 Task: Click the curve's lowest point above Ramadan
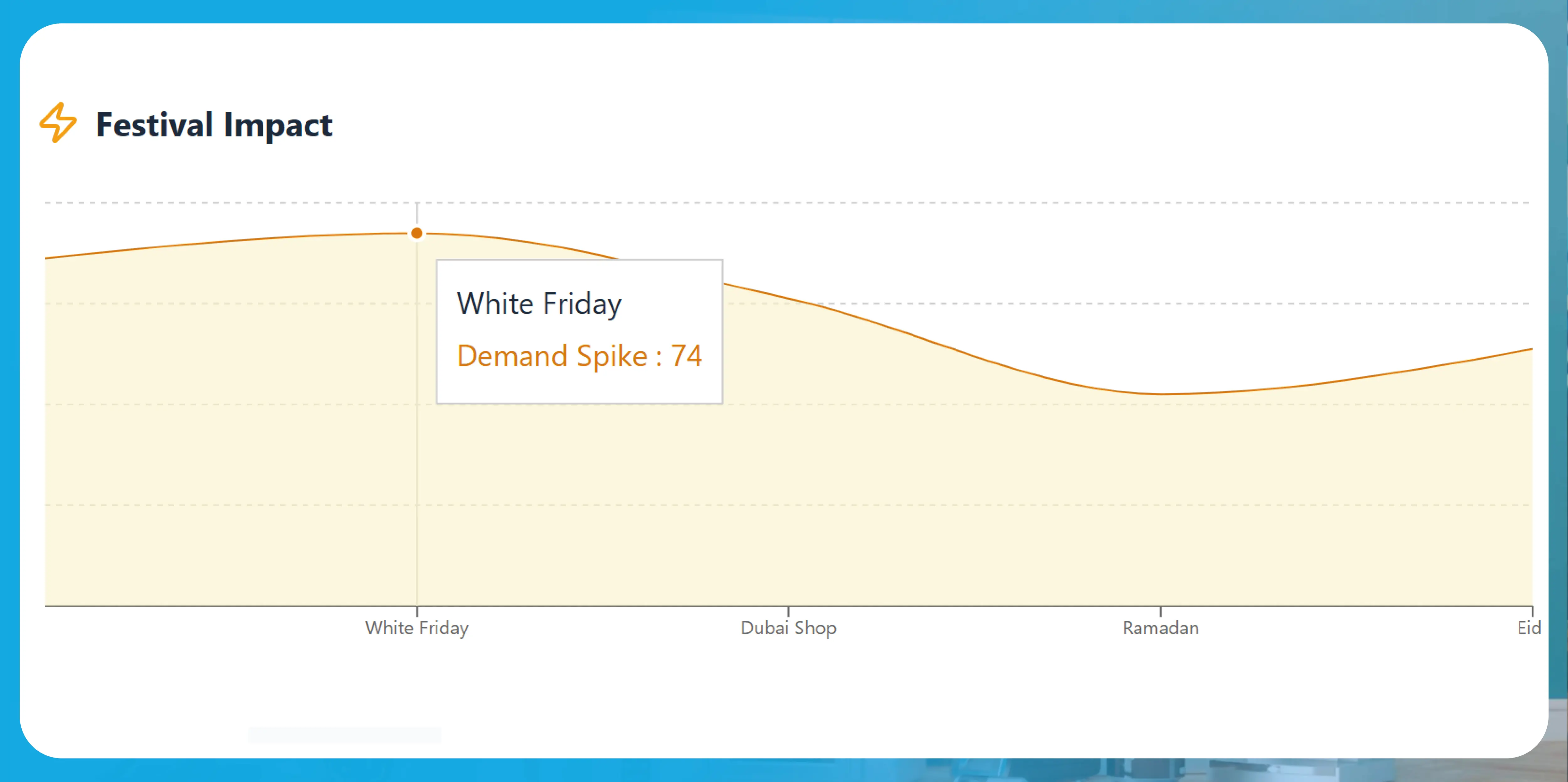(x=1161, y=394)
